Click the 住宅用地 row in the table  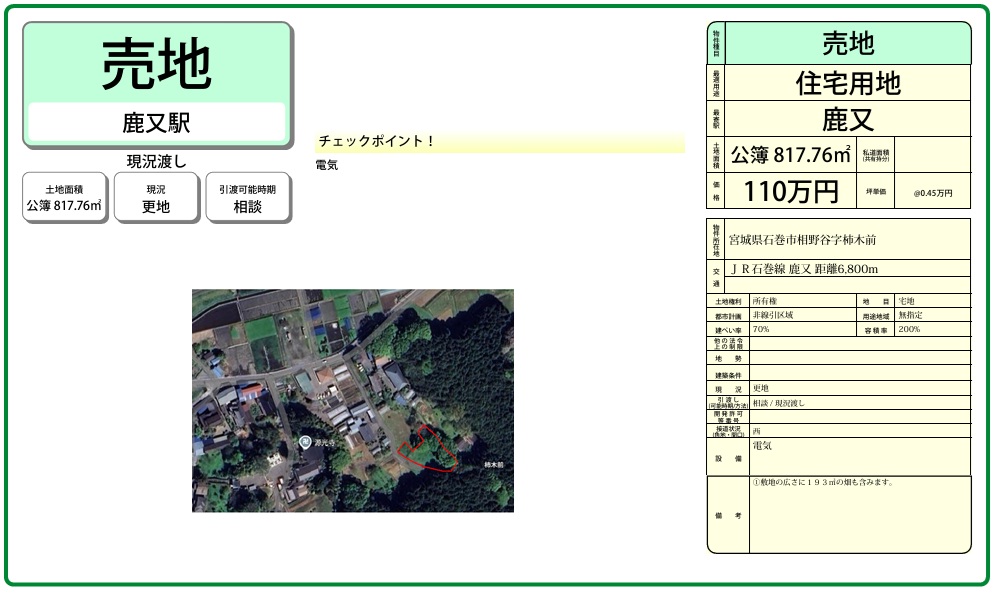(848, 83)
